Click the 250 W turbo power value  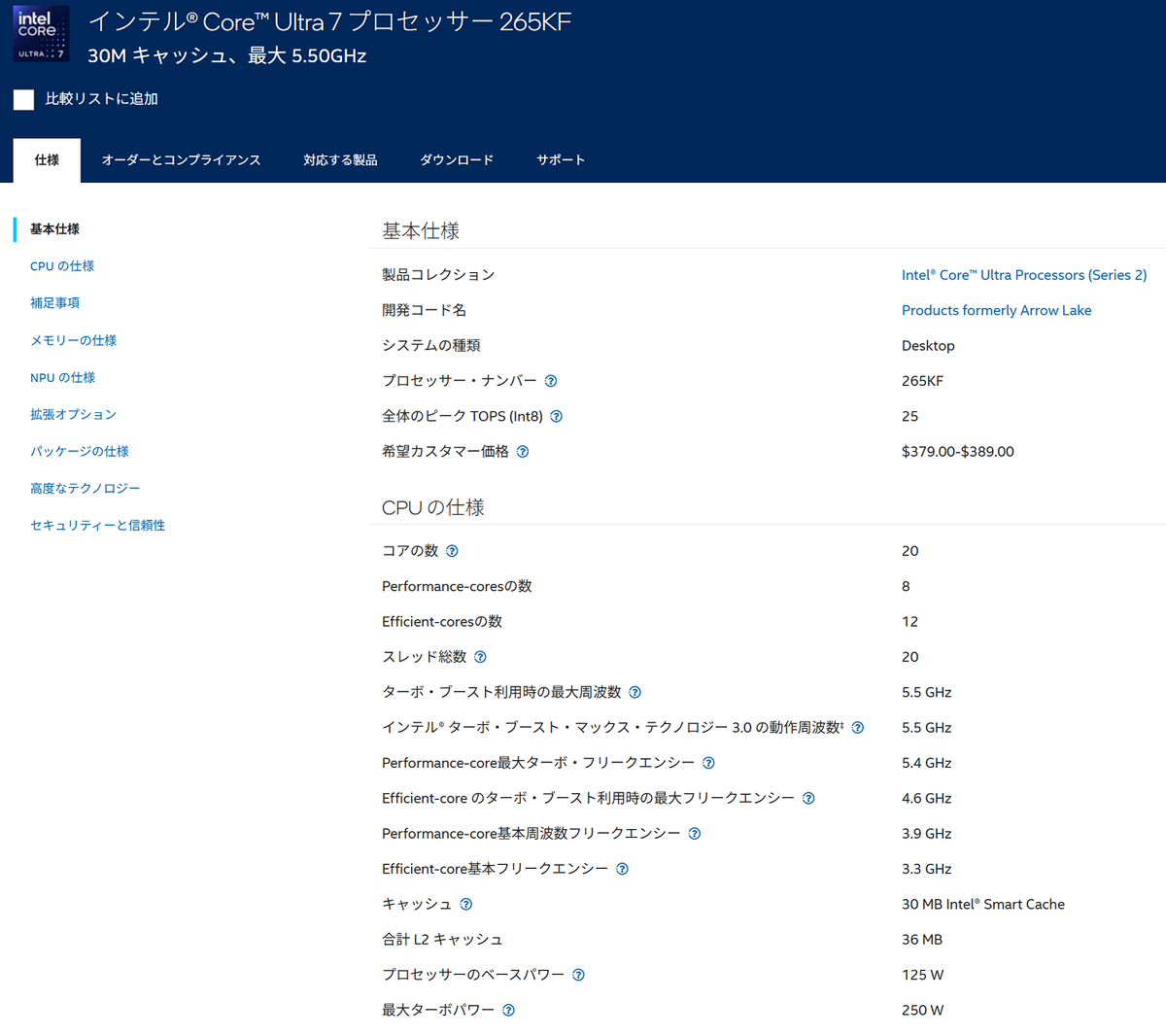pos(922,1010)
